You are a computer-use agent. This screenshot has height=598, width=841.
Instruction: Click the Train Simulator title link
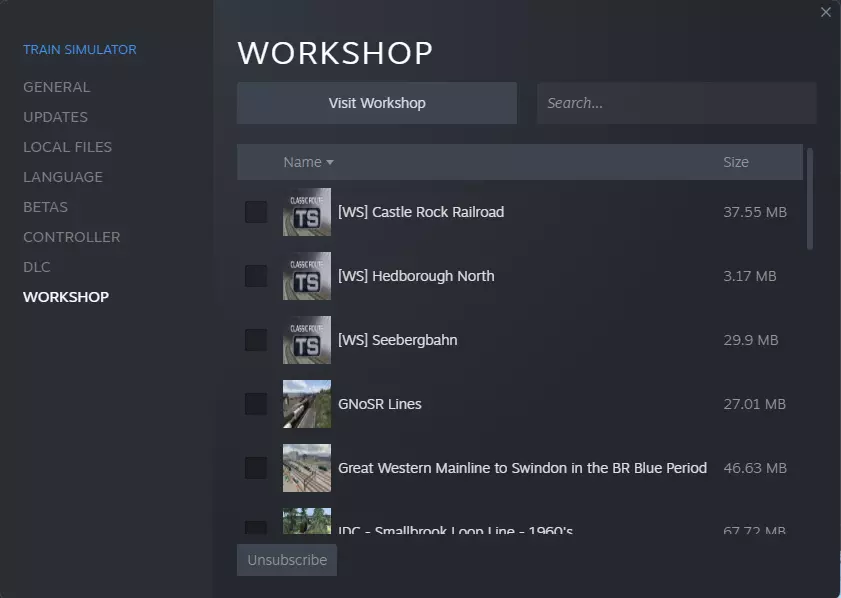(80, 49)
